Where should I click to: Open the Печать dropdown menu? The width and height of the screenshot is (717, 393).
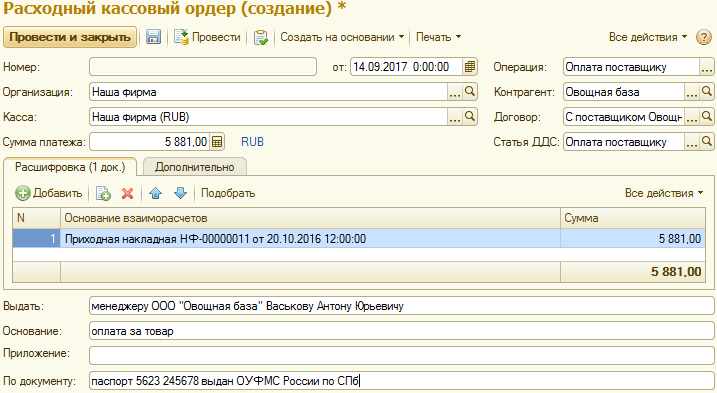coord(438,37)
